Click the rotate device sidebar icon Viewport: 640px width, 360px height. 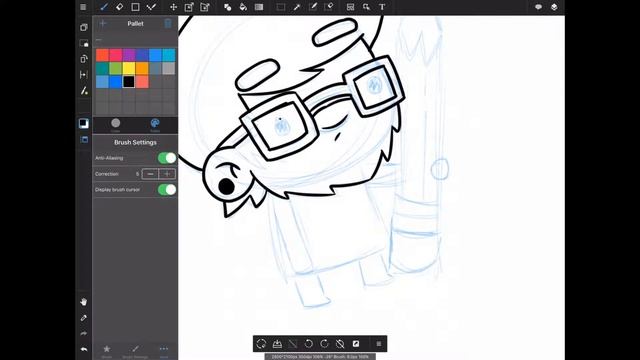point(84,59)
